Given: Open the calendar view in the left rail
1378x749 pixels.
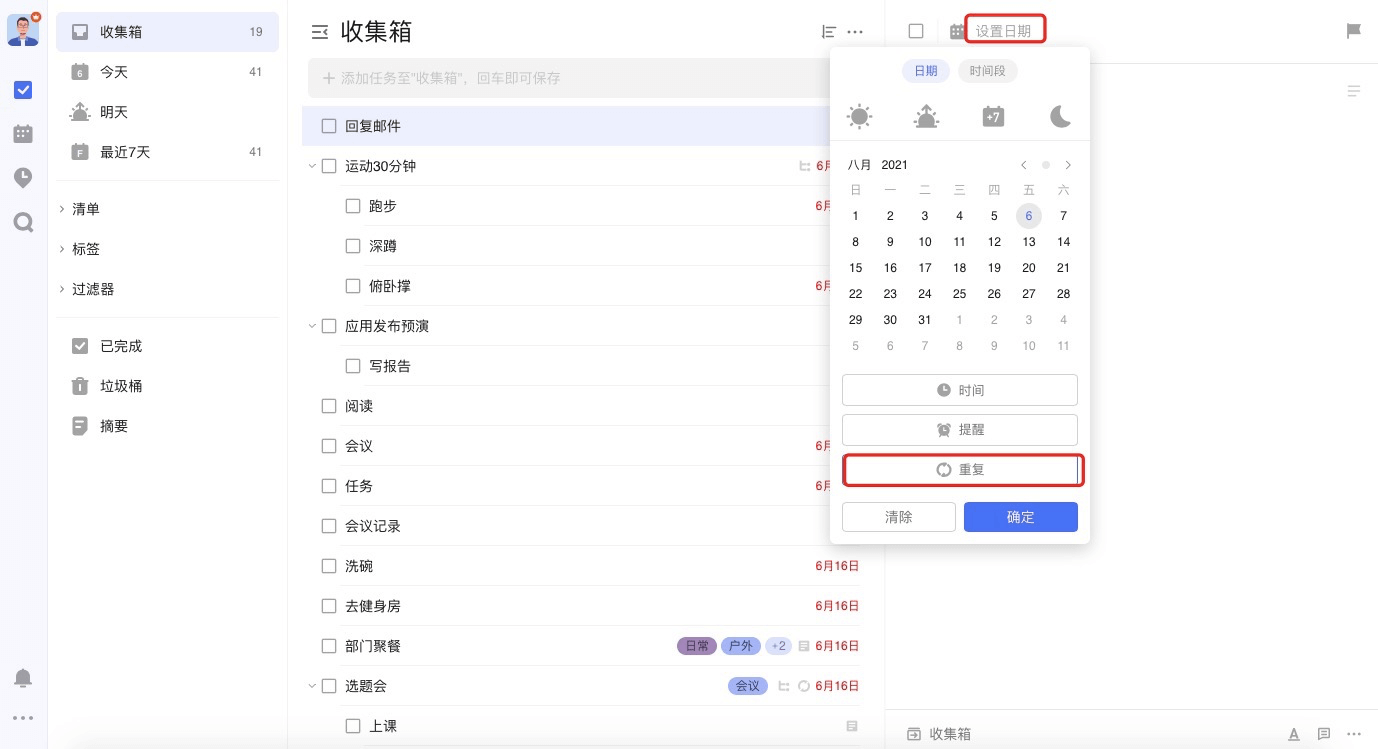Looking at the screenshot, I should pyautogui.click(x=23, y=133).
